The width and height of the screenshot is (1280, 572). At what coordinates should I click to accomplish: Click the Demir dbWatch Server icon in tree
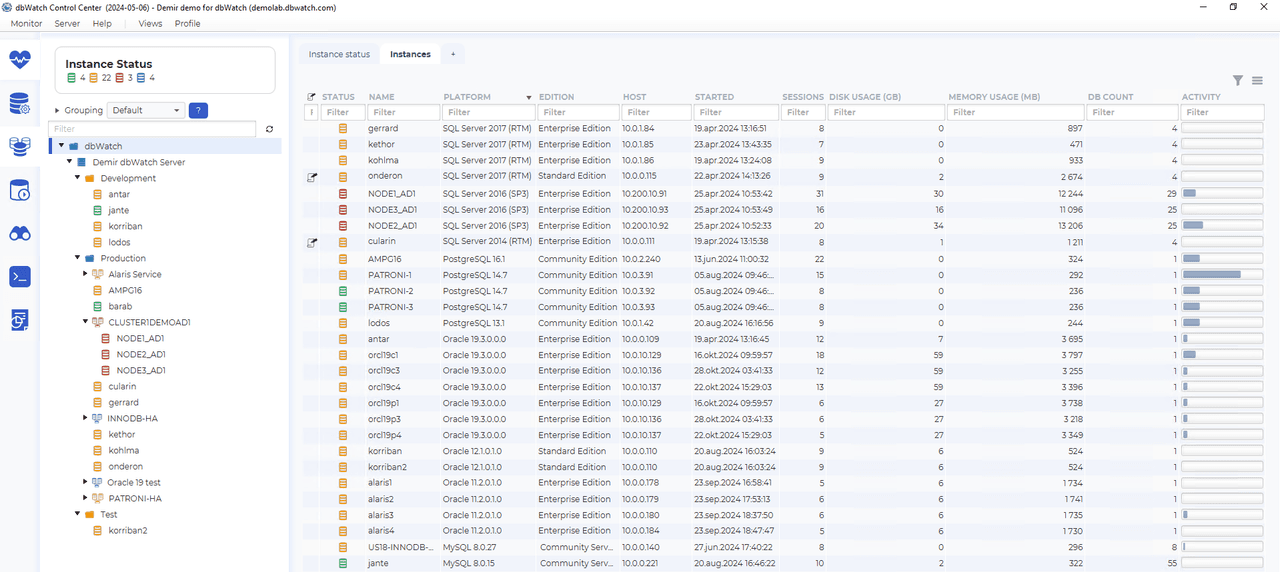click(x=81, y=162)
